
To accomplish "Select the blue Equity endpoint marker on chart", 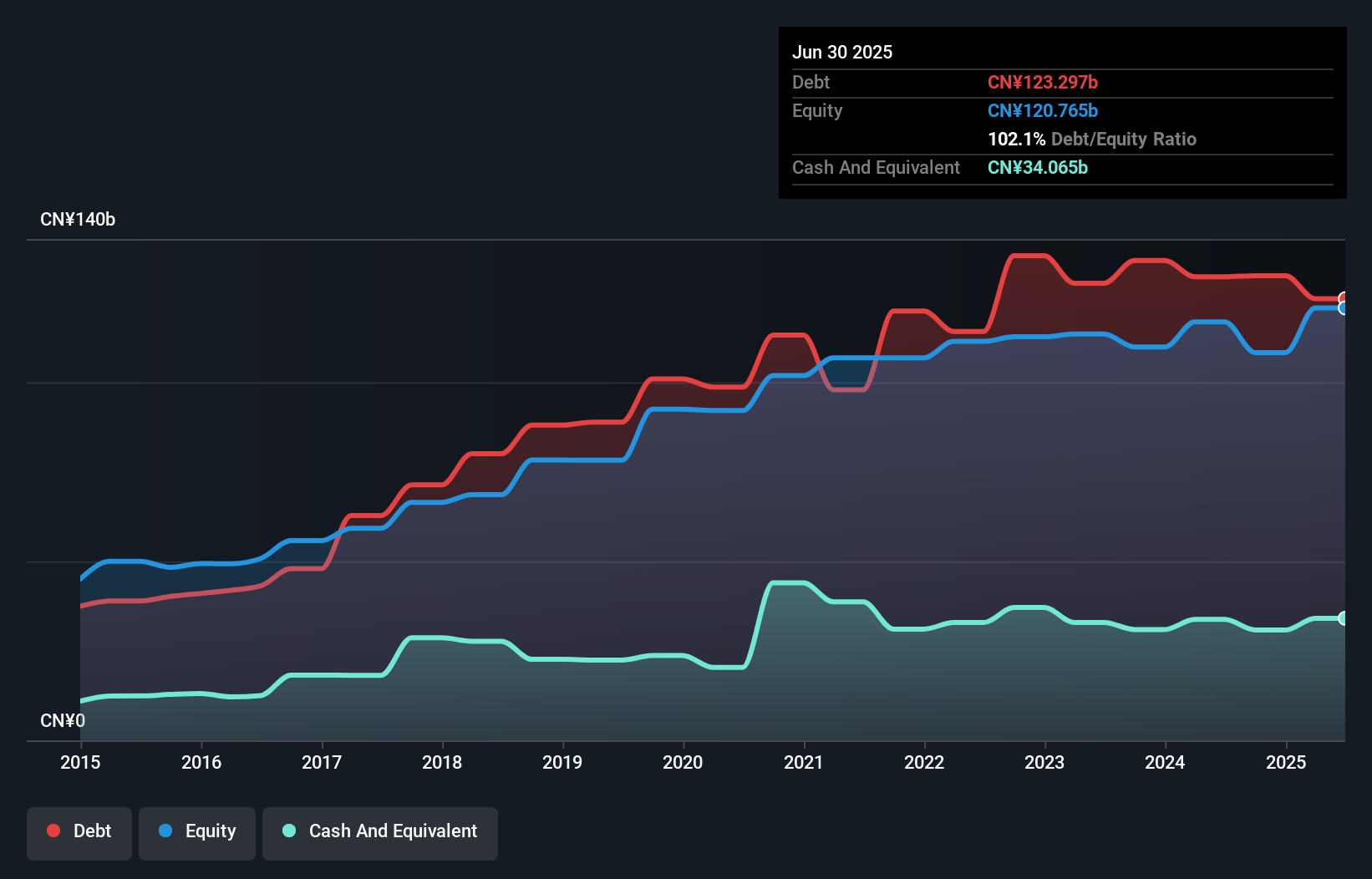I will click(x=1344, y=308).
